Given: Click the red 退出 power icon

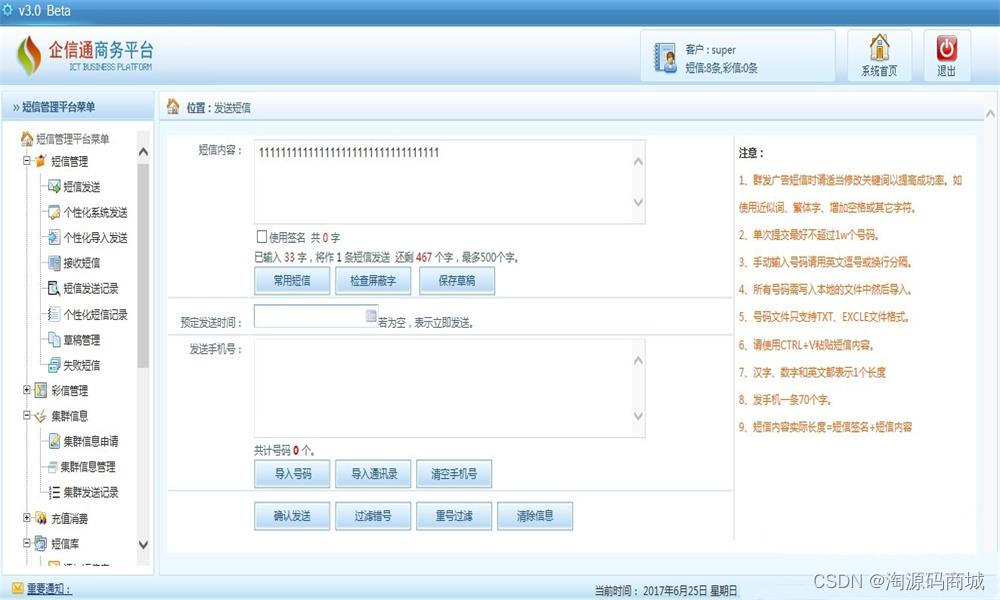Looking at the screenshot, I should coord(946,48).
